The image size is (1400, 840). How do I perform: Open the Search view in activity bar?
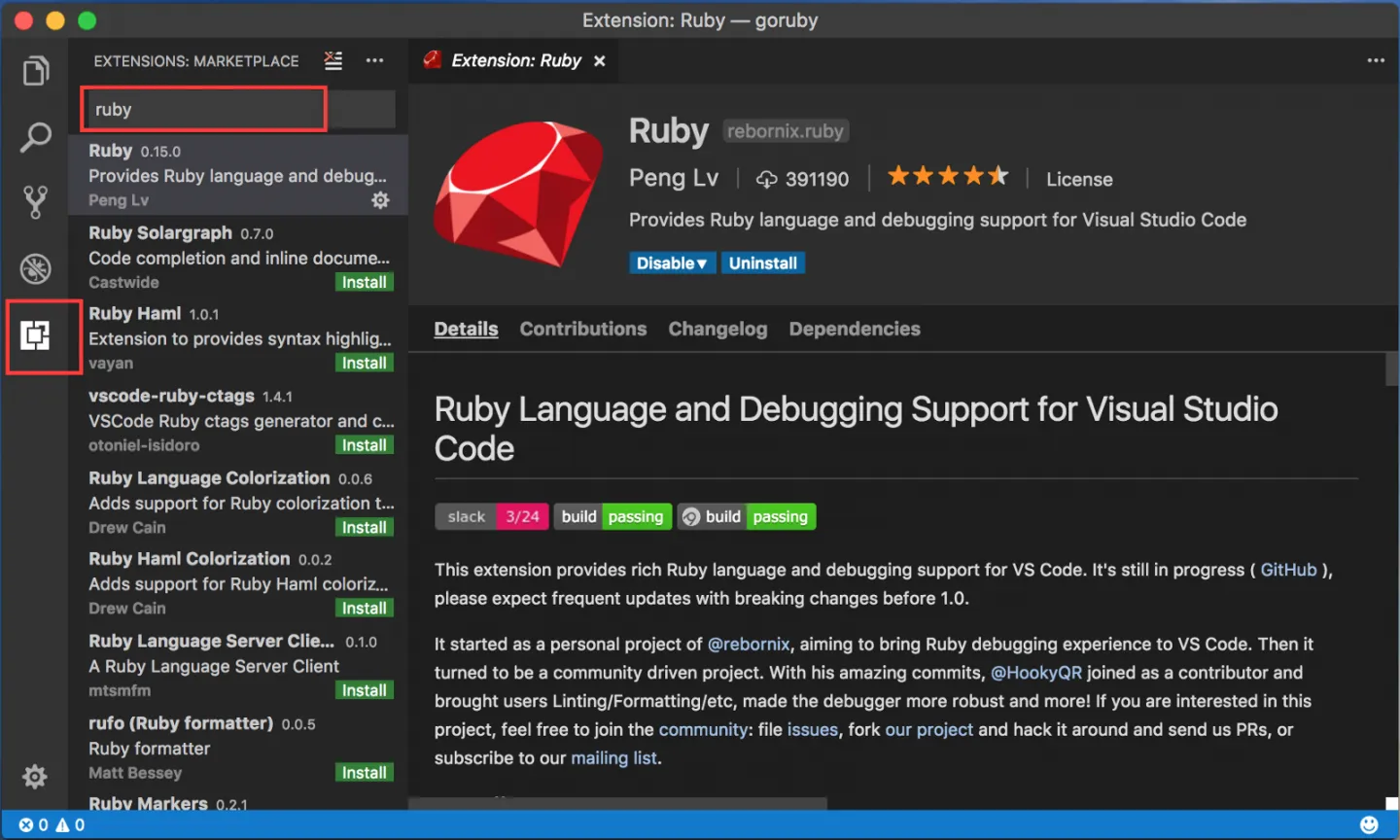[36, 137]
